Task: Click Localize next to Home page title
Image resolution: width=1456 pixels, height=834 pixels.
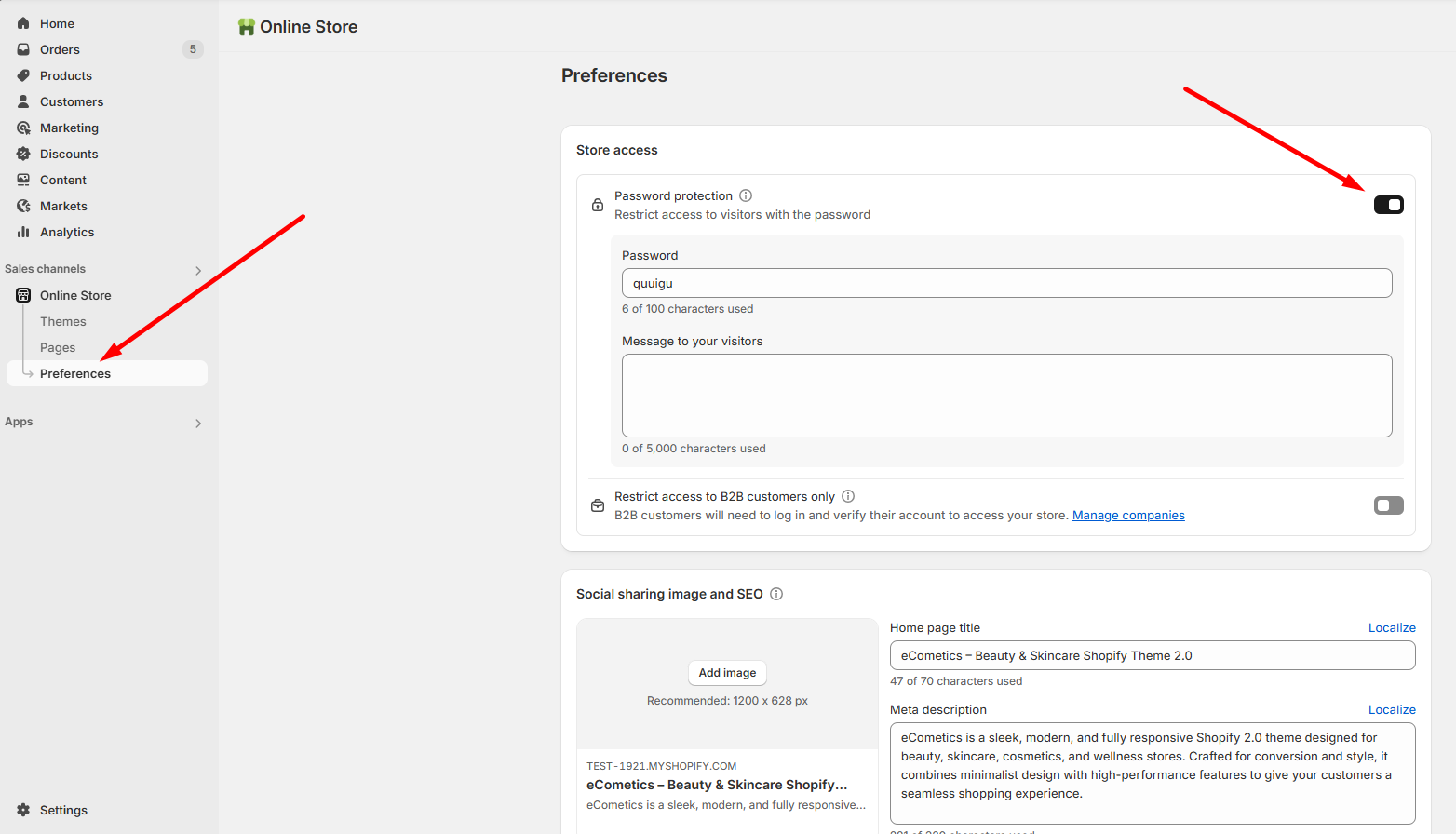Action: pos(1392,628)
